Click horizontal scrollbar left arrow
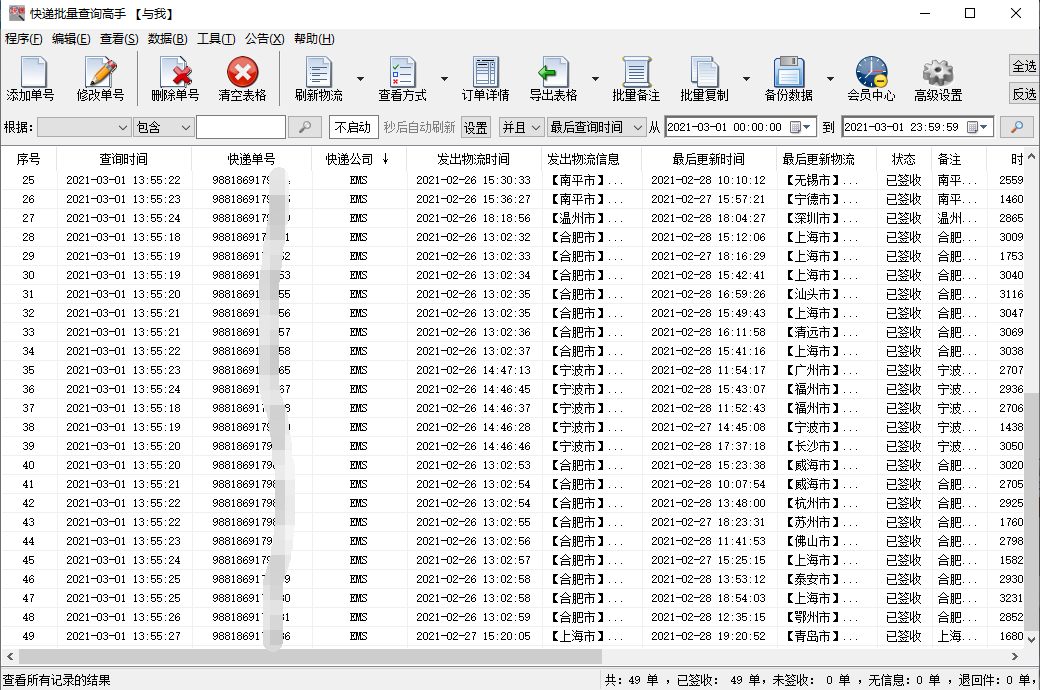 point(10,656)
